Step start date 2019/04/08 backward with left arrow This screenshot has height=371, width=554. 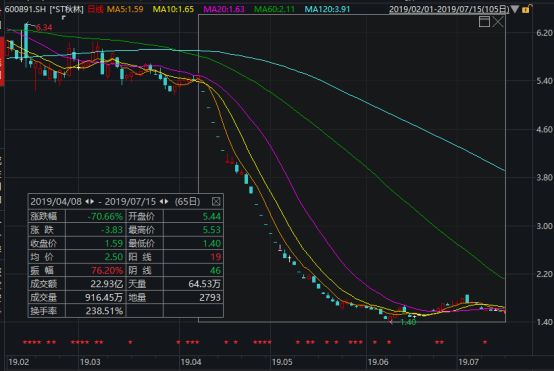click(x=87, y=201)
